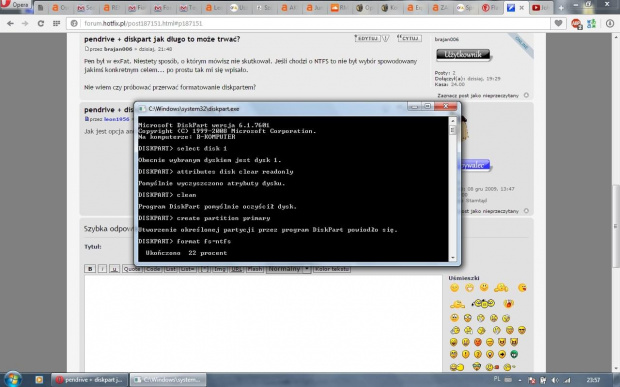
Task: Insert the red angry face smiley
Action: click(x=478, y=342)
